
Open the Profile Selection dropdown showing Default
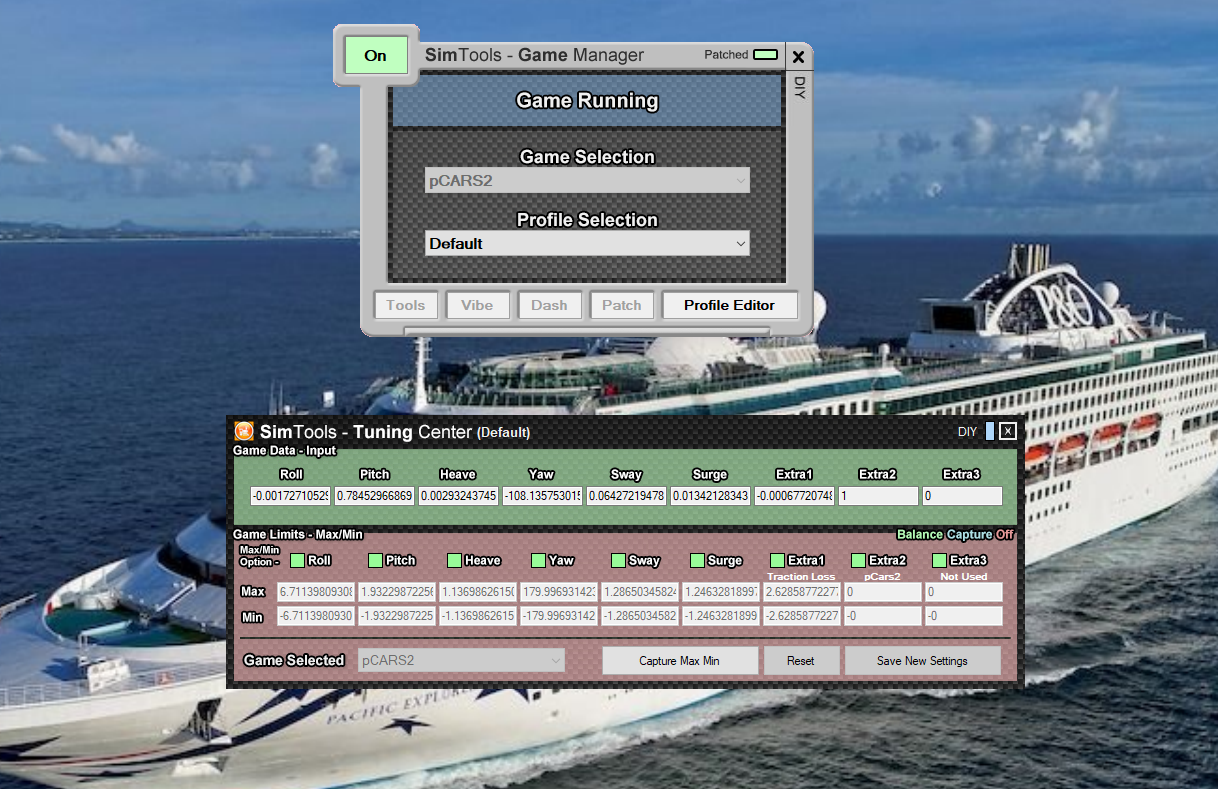pyautogui.click(x=587, y=243)
